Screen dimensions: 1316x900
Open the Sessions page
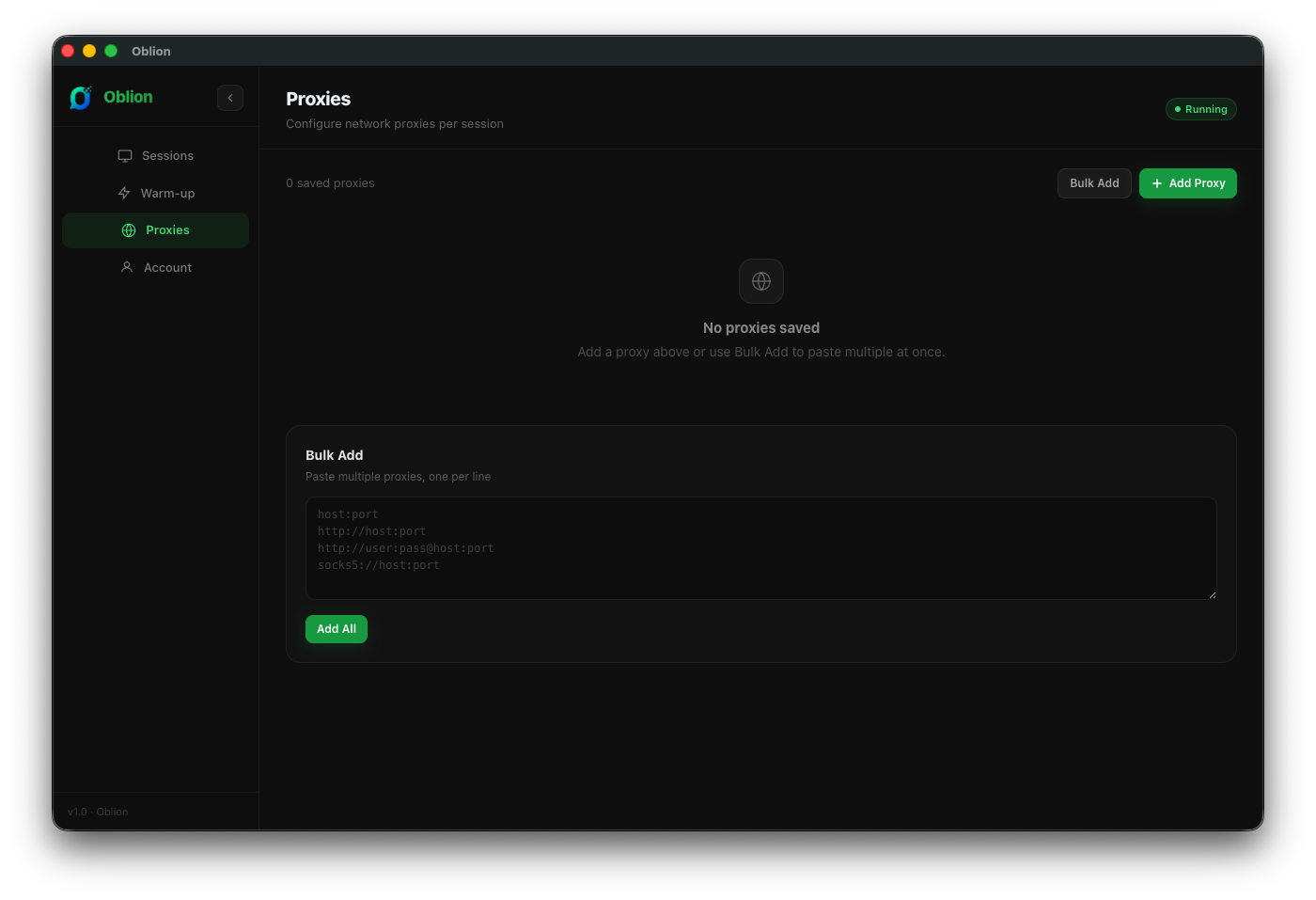click(155, 156)
